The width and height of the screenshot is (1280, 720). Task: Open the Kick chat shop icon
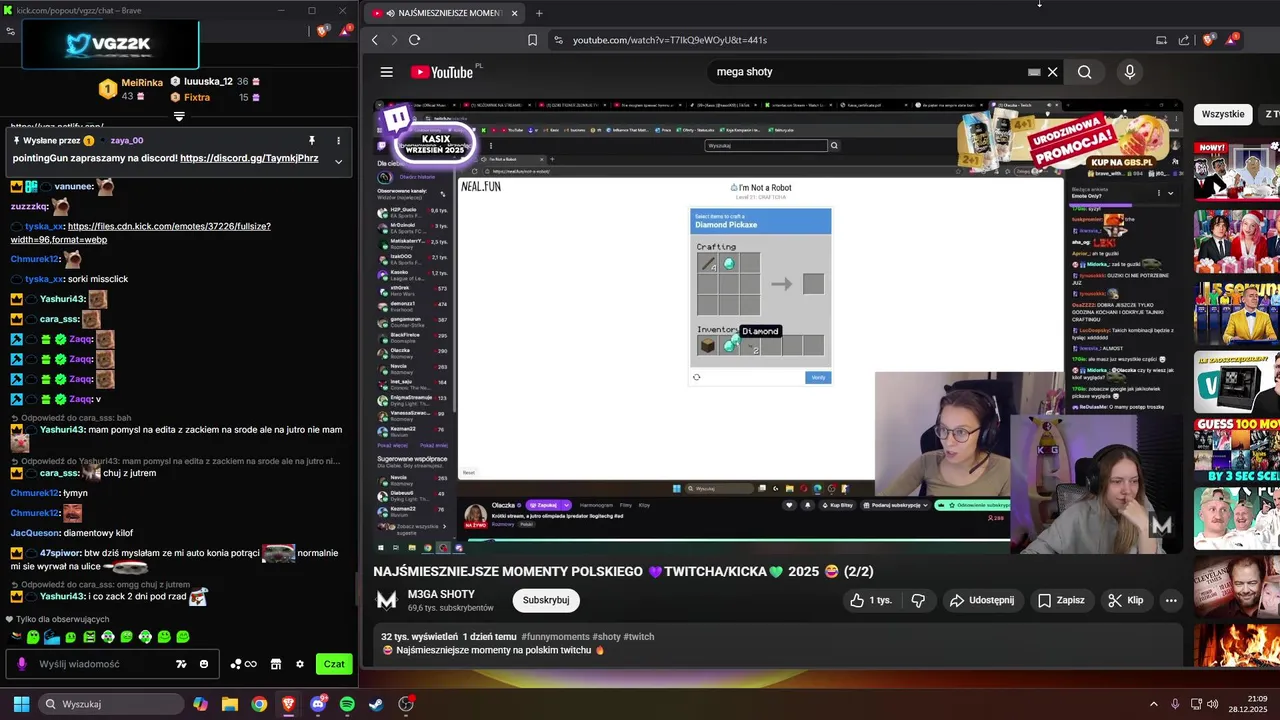tap(275, 664)
